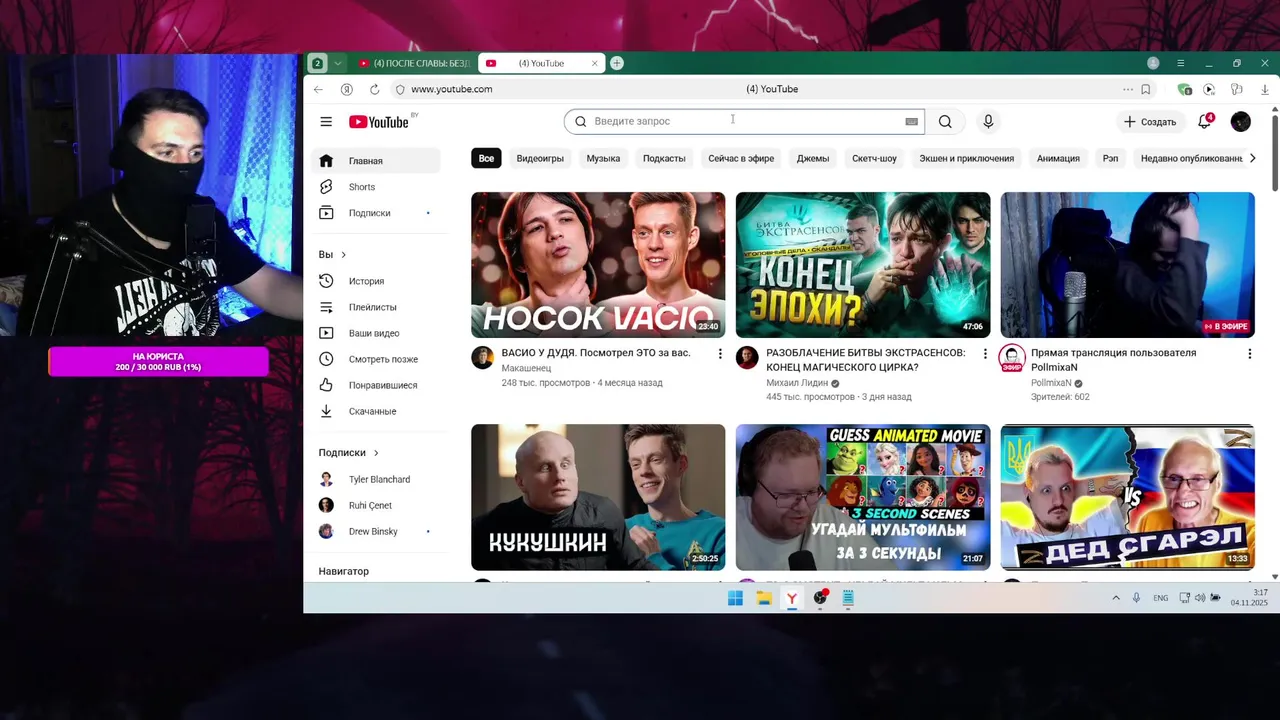
Task: Click the Yandex home button in toolbar
Action: 346,89
